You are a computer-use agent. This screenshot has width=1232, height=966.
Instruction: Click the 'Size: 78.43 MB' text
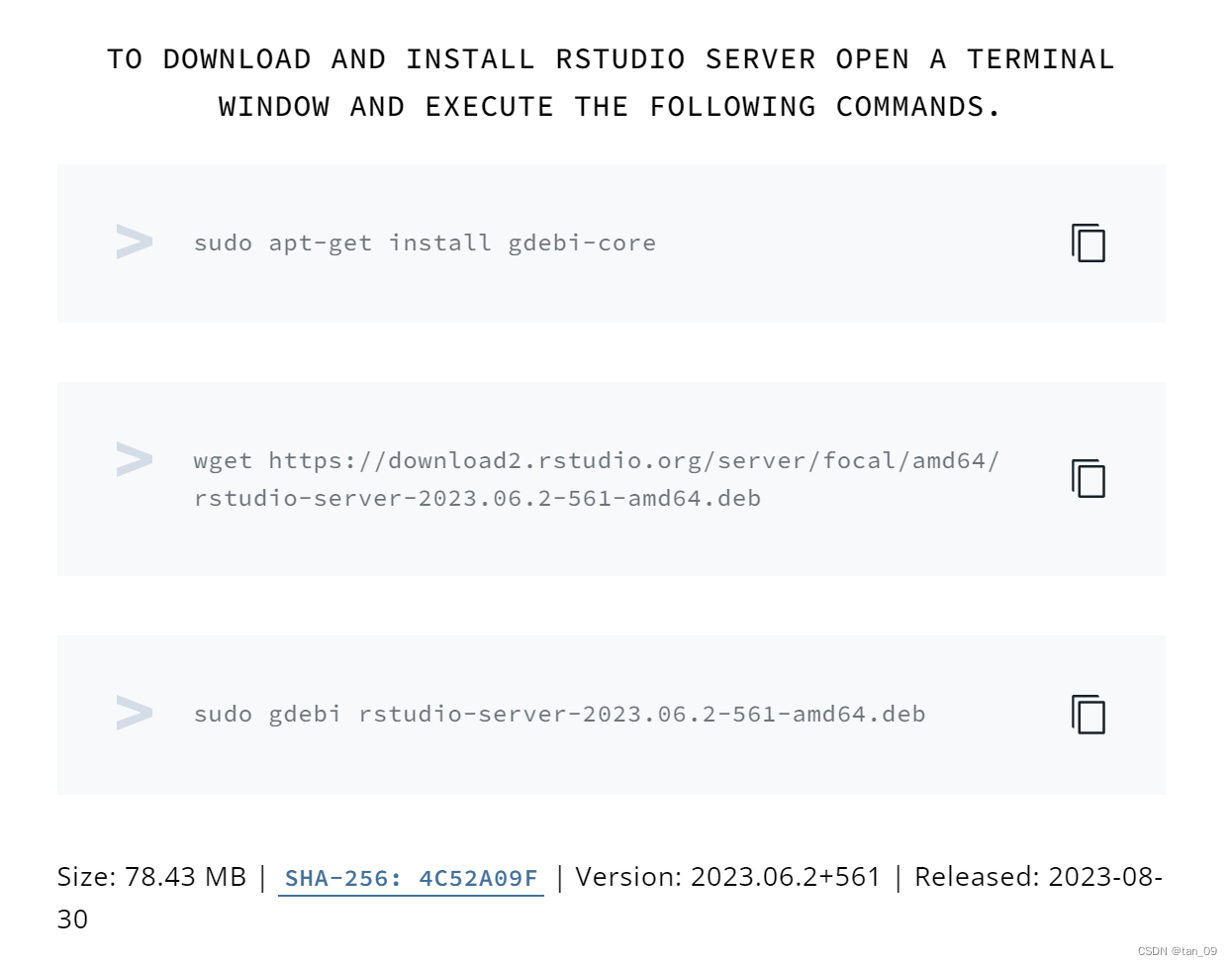tap(151, 877)
